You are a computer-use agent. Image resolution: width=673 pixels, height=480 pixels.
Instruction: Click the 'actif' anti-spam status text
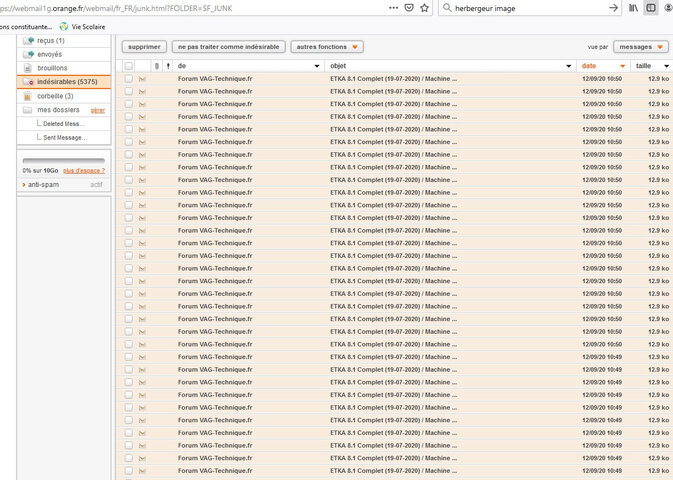tap(96, 185)
